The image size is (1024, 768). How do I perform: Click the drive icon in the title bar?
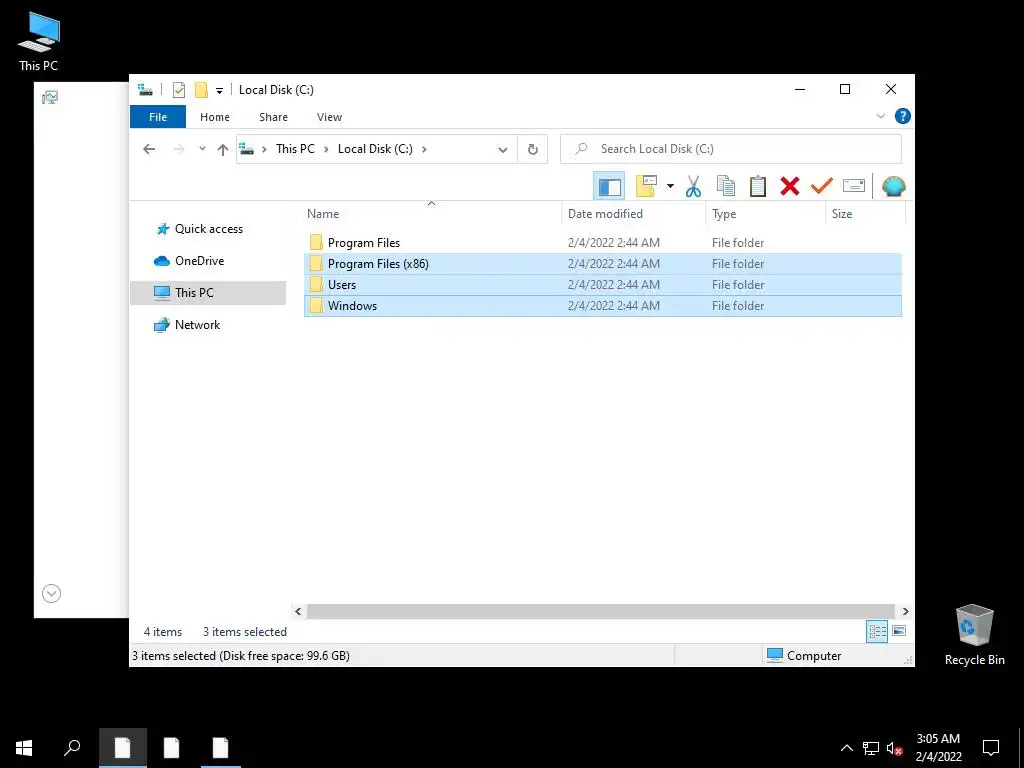[145, 89]
